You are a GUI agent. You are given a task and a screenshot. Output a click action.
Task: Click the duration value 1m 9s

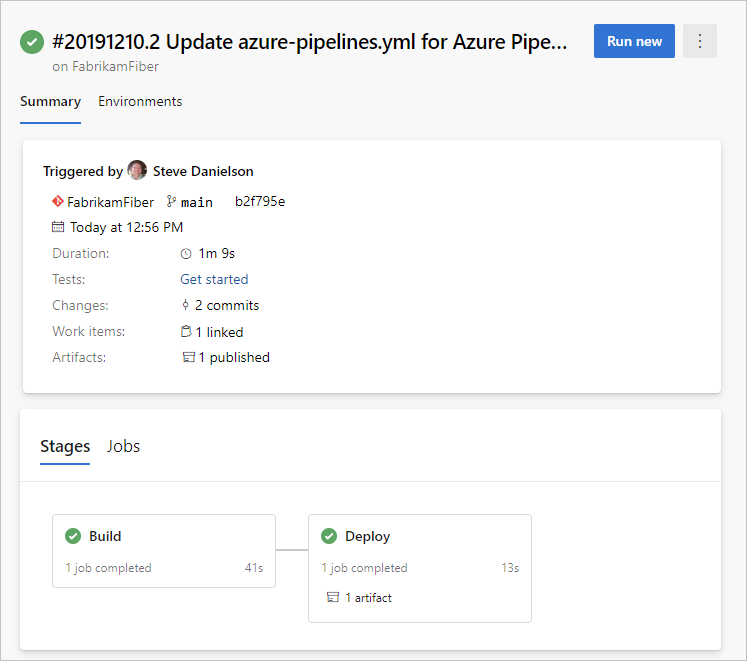pos(216,254)
